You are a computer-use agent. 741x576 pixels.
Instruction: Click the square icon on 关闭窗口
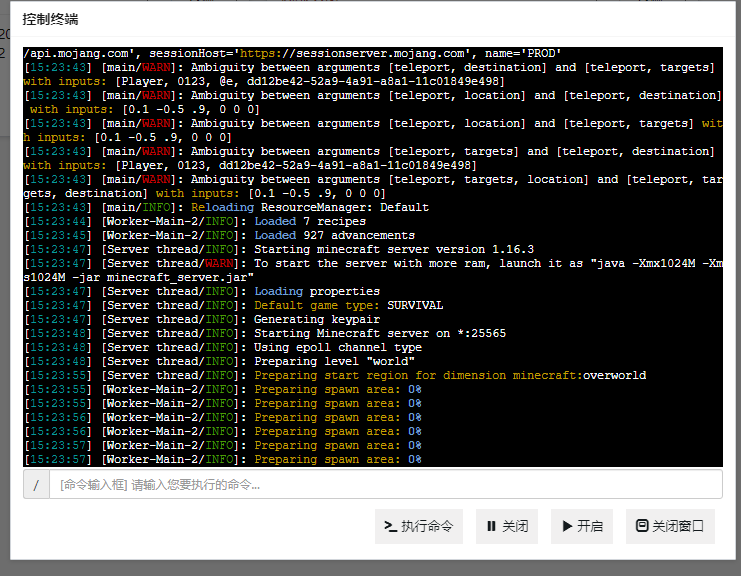click(642, 526)
